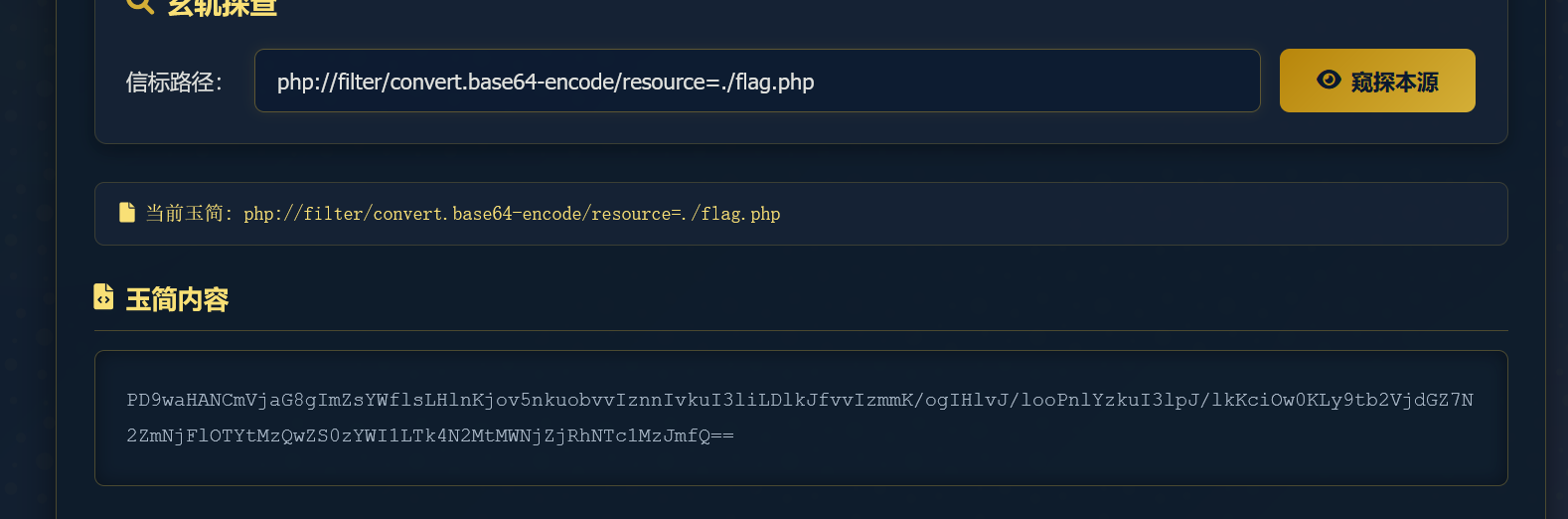1568x519 pixels.
Task: Click the partially visible heading at top
Action: (222, 7)
